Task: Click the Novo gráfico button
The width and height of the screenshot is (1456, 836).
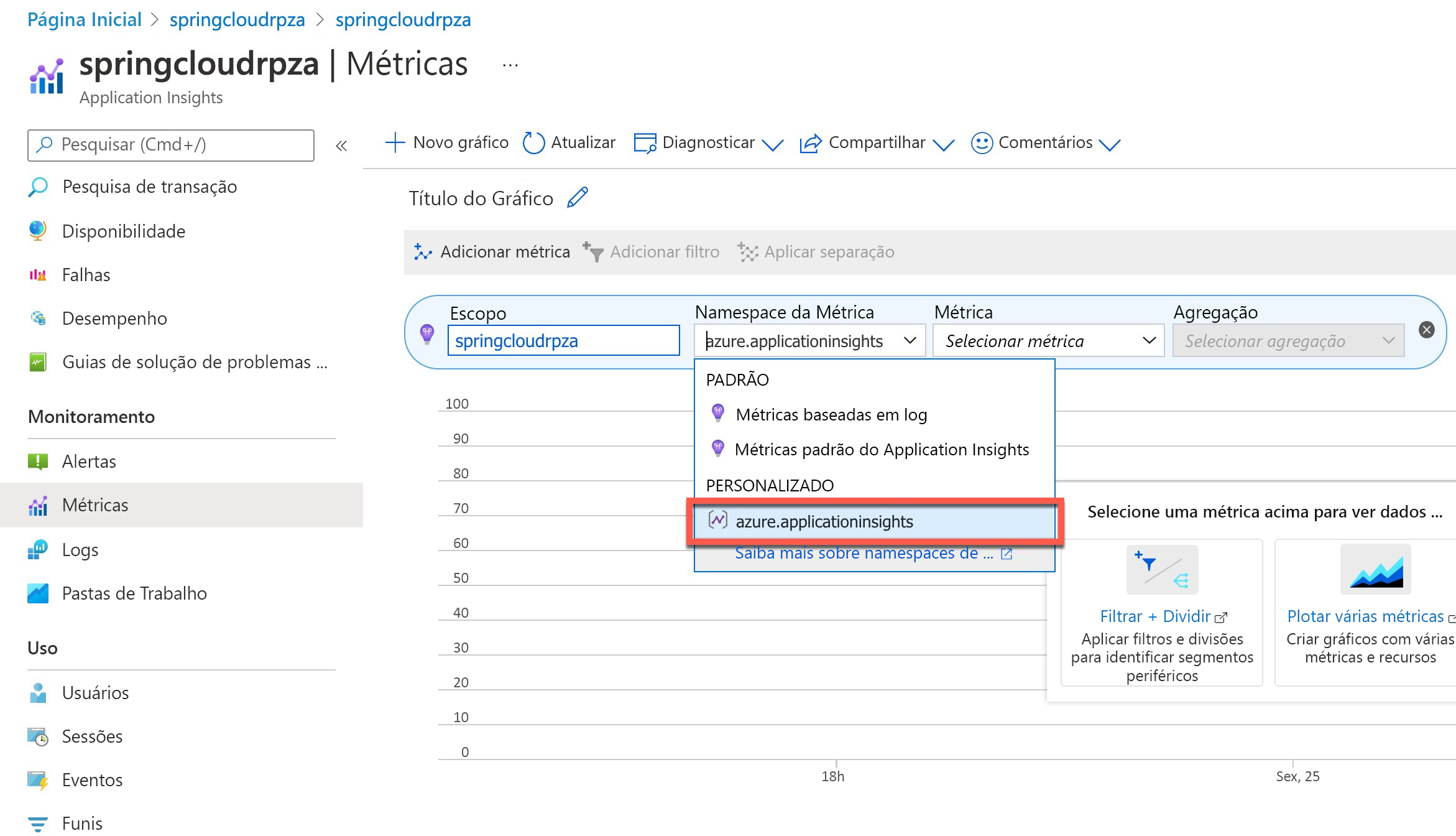Action: click(447, 143)
